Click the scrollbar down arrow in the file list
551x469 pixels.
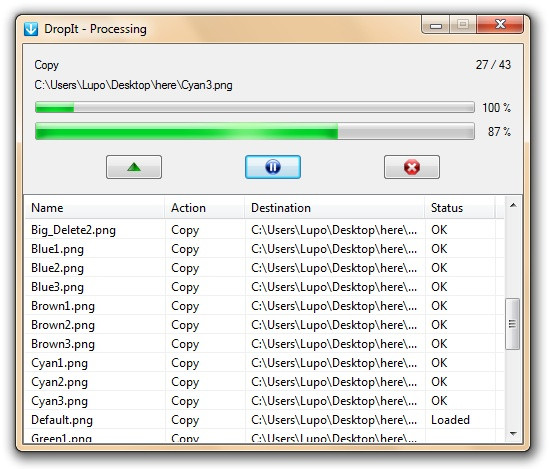click(x=513, y=434)
